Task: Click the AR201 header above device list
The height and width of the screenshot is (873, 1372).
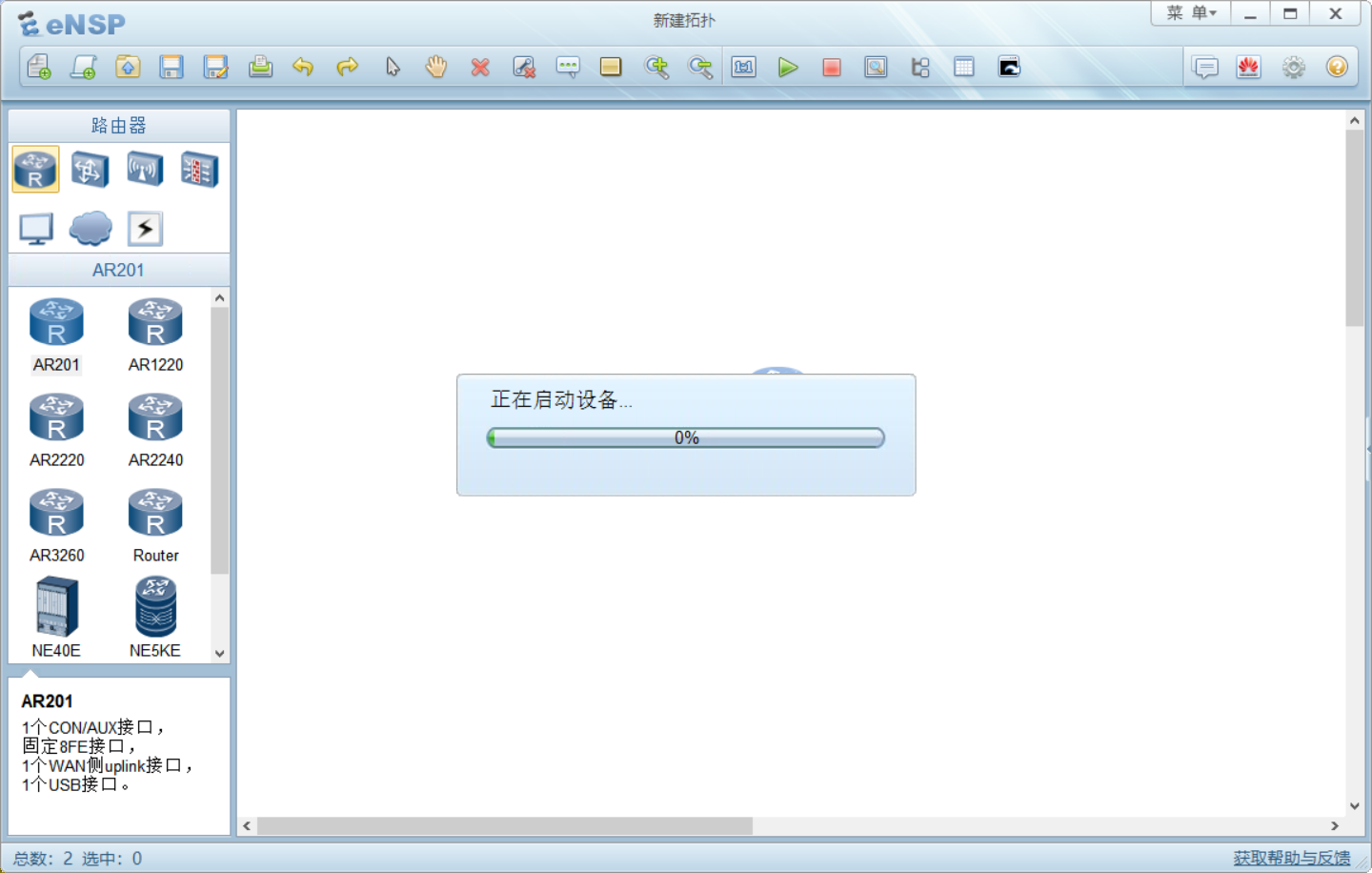Action: click(x=119, y=270)
